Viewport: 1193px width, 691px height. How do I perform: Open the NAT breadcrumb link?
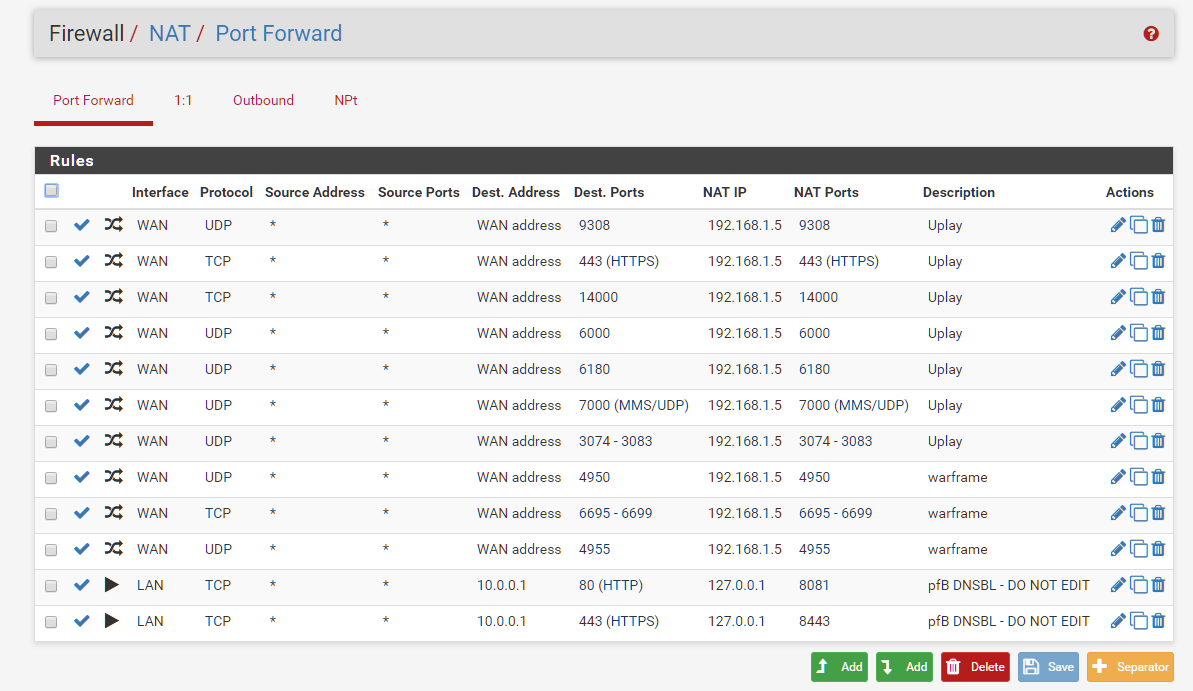coord(169,33)
